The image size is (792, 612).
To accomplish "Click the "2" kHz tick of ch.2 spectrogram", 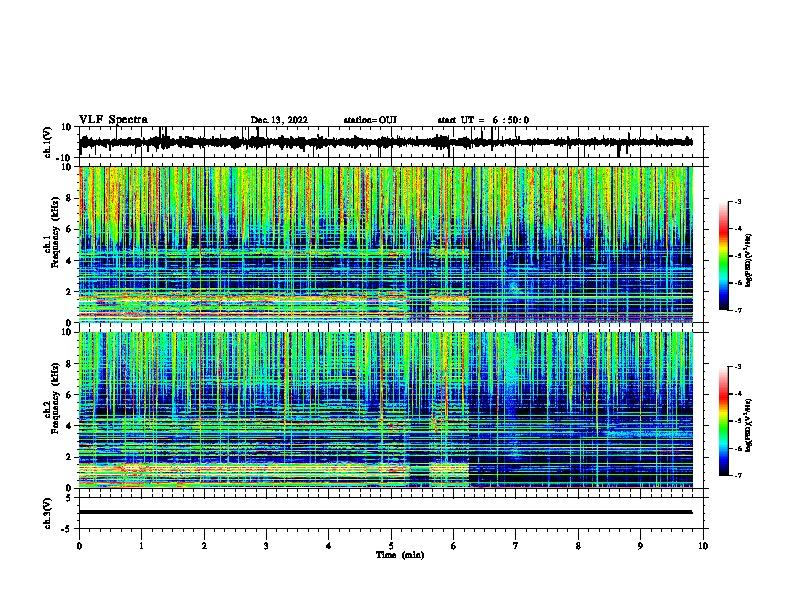I will point(69,457).
